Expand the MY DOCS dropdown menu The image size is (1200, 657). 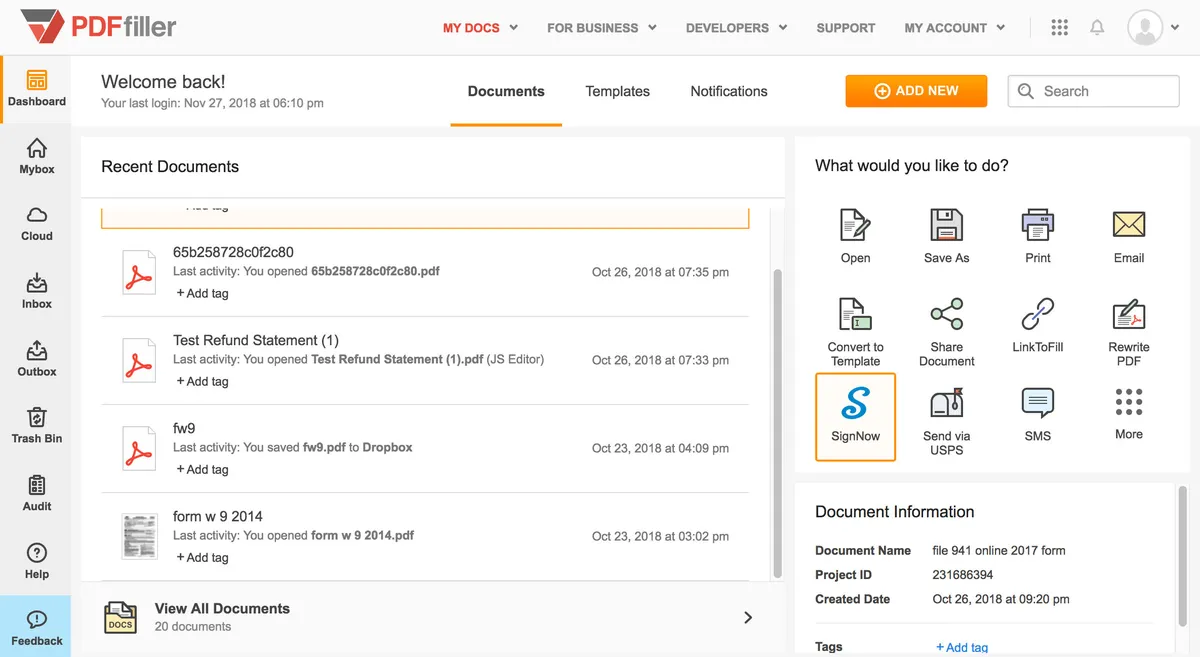(480, 28)
